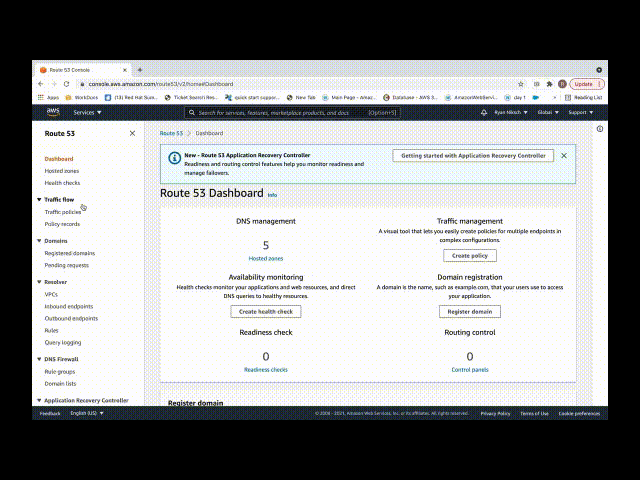Screen dimensions: 640x480
Task: Open the Reading List
Action: tap(583, 98)
